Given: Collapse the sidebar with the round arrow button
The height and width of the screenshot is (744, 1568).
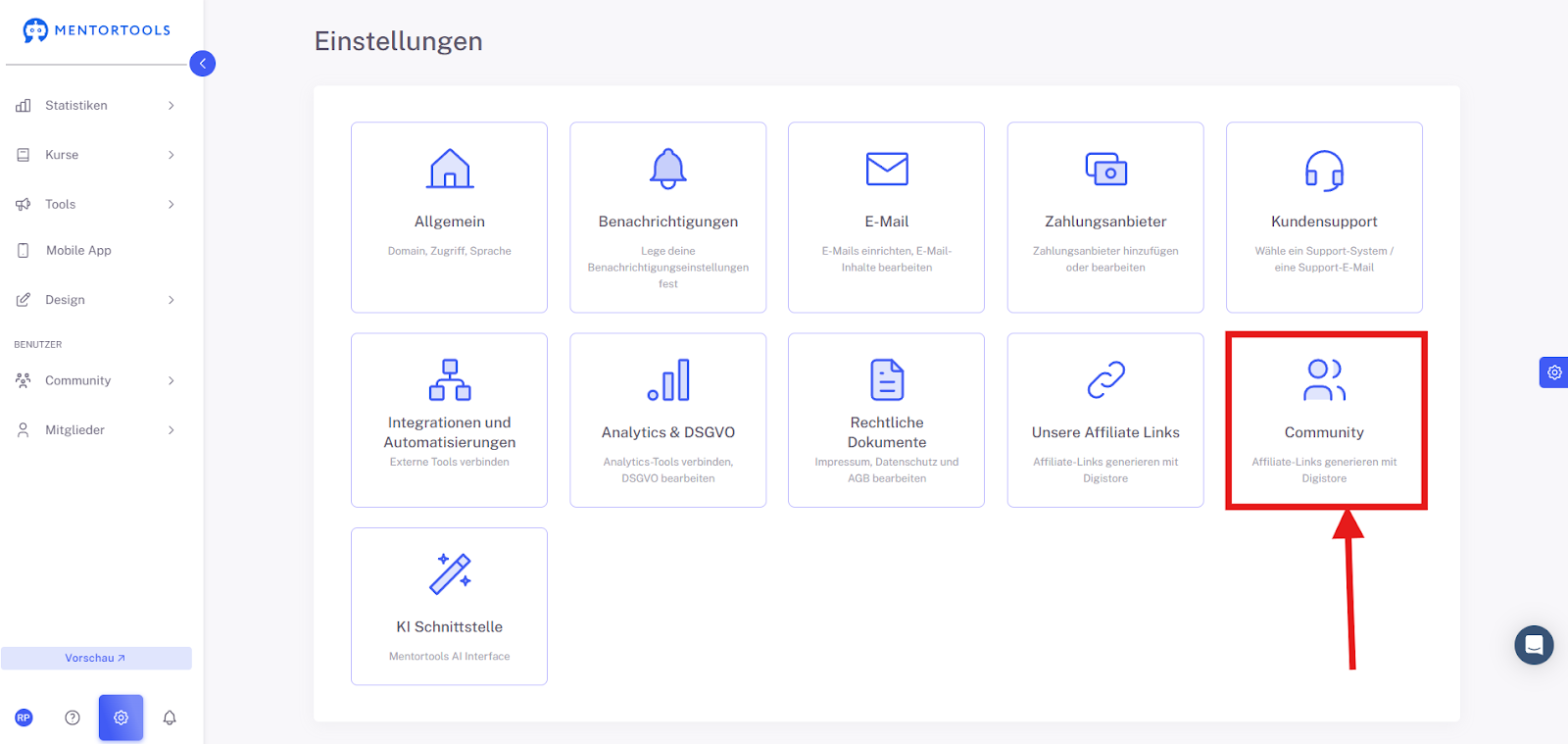Looking at the screenshot, I should tap(203, 64).
